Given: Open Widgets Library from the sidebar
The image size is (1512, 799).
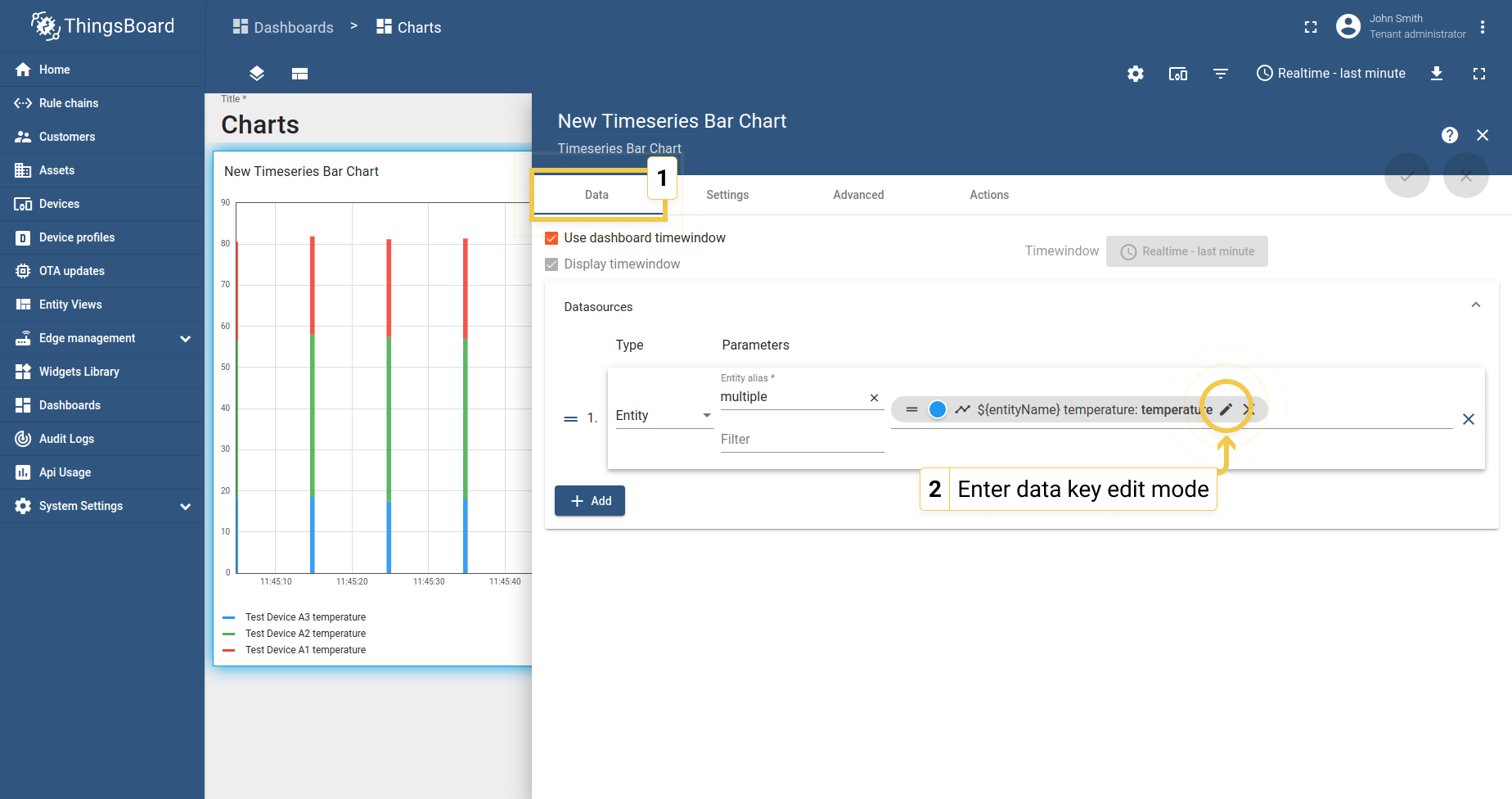Looking at the screenshot, I should [76, 371].
